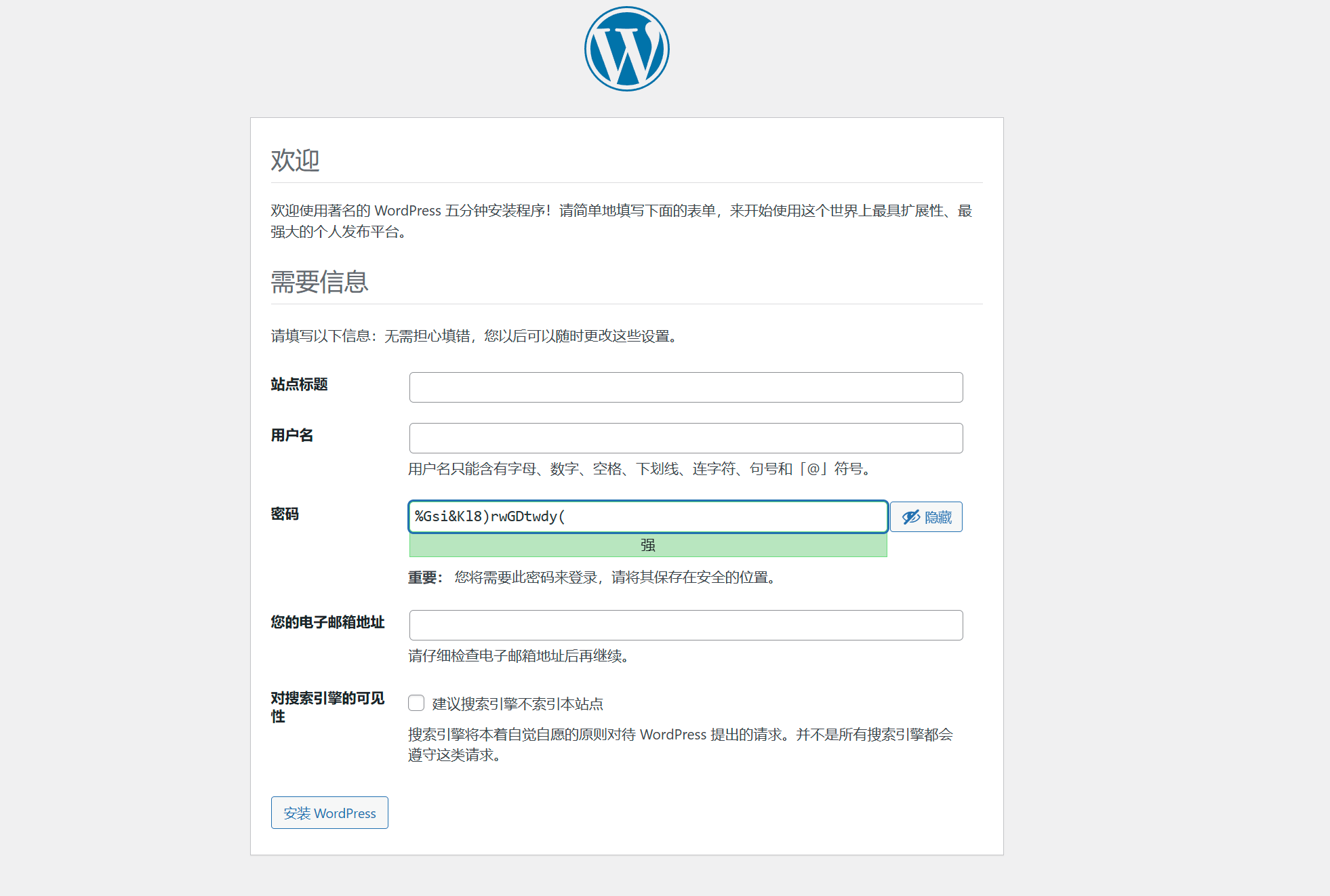
Task: Click the 重要 password notice text
Action: 592,577
